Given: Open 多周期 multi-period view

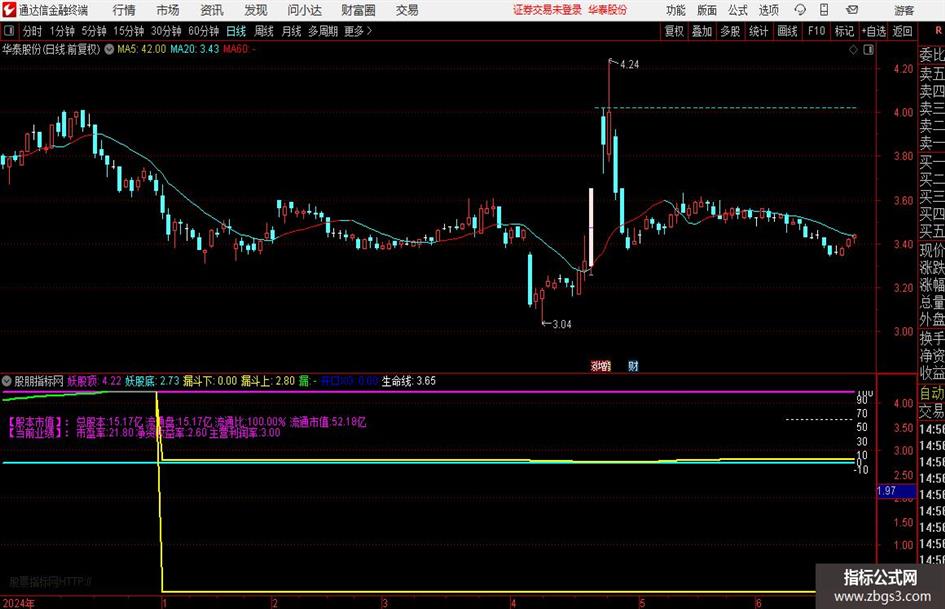Looking at the screenshot, I should point(323,31).
